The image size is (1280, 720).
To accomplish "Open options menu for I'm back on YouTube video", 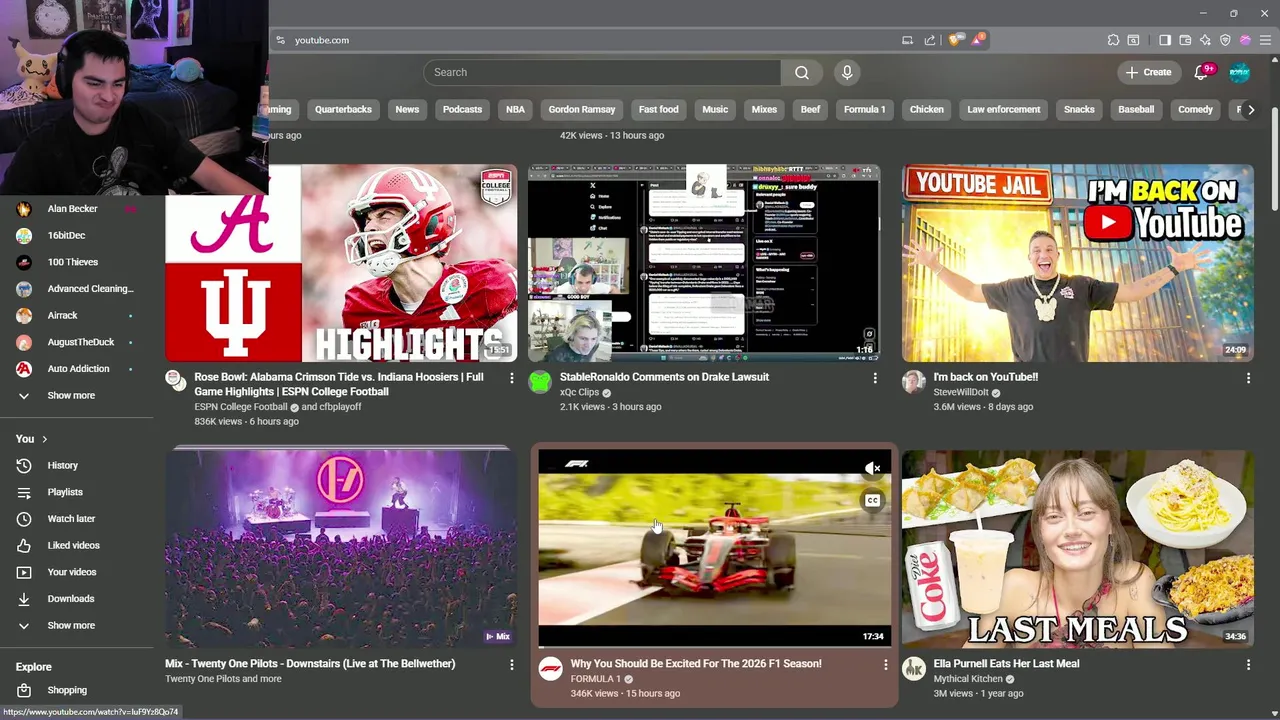I will pos(1248,378).
